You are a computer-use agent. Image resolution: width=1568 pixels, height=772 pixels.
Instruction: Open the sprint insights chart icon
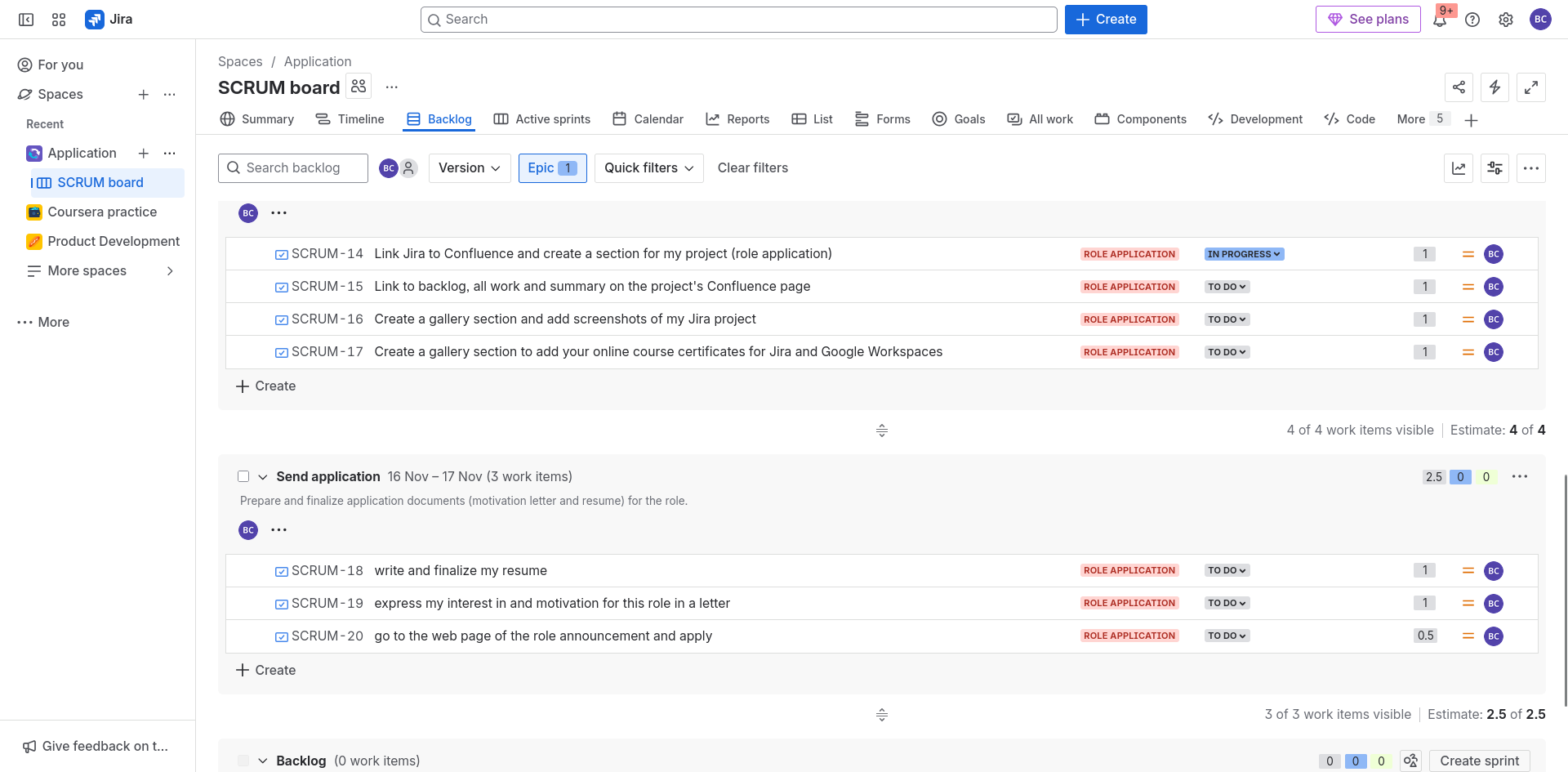(x=1459, y=168)
